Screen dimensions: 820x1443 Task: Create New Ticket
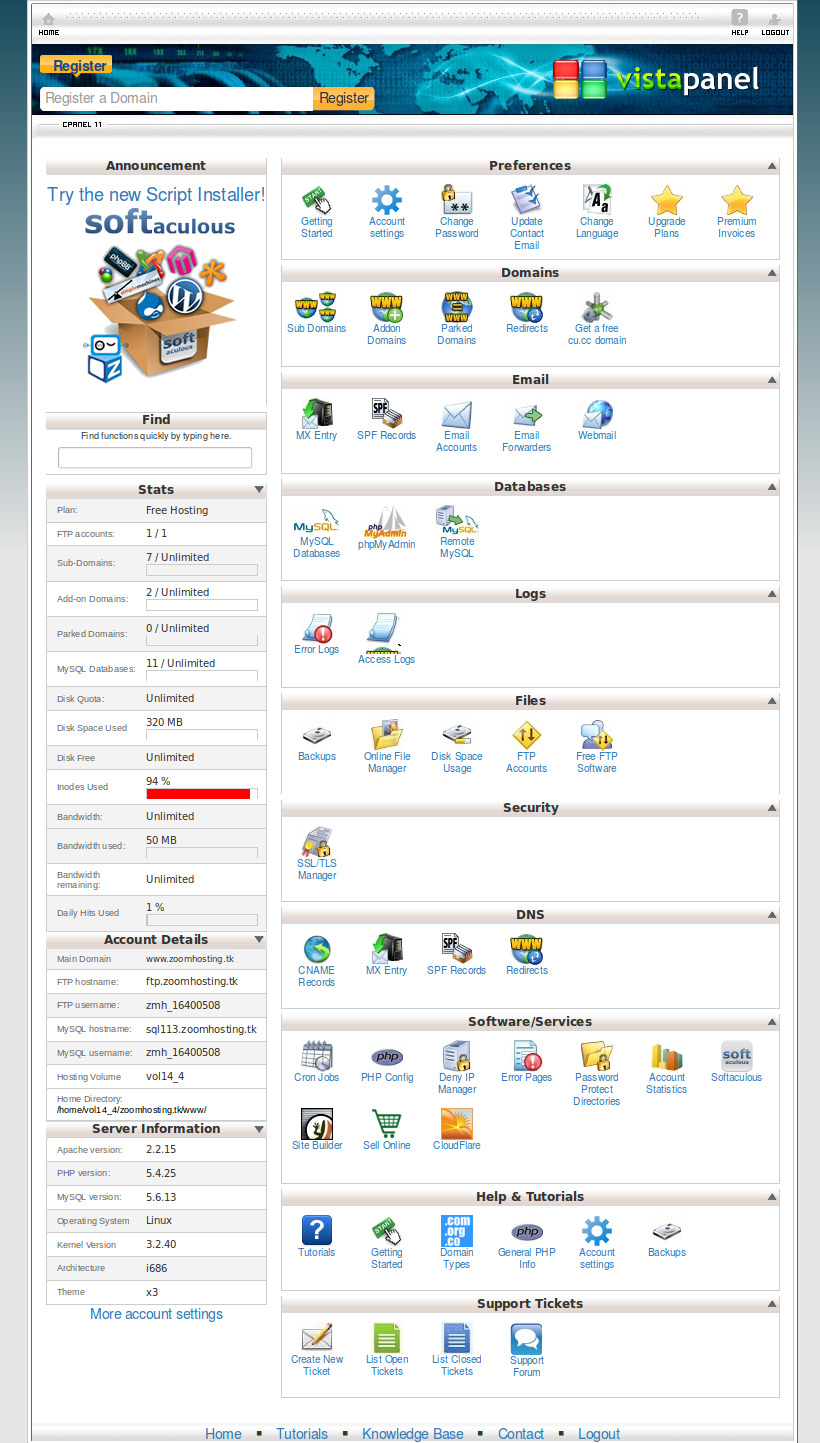pos(317,1349)
